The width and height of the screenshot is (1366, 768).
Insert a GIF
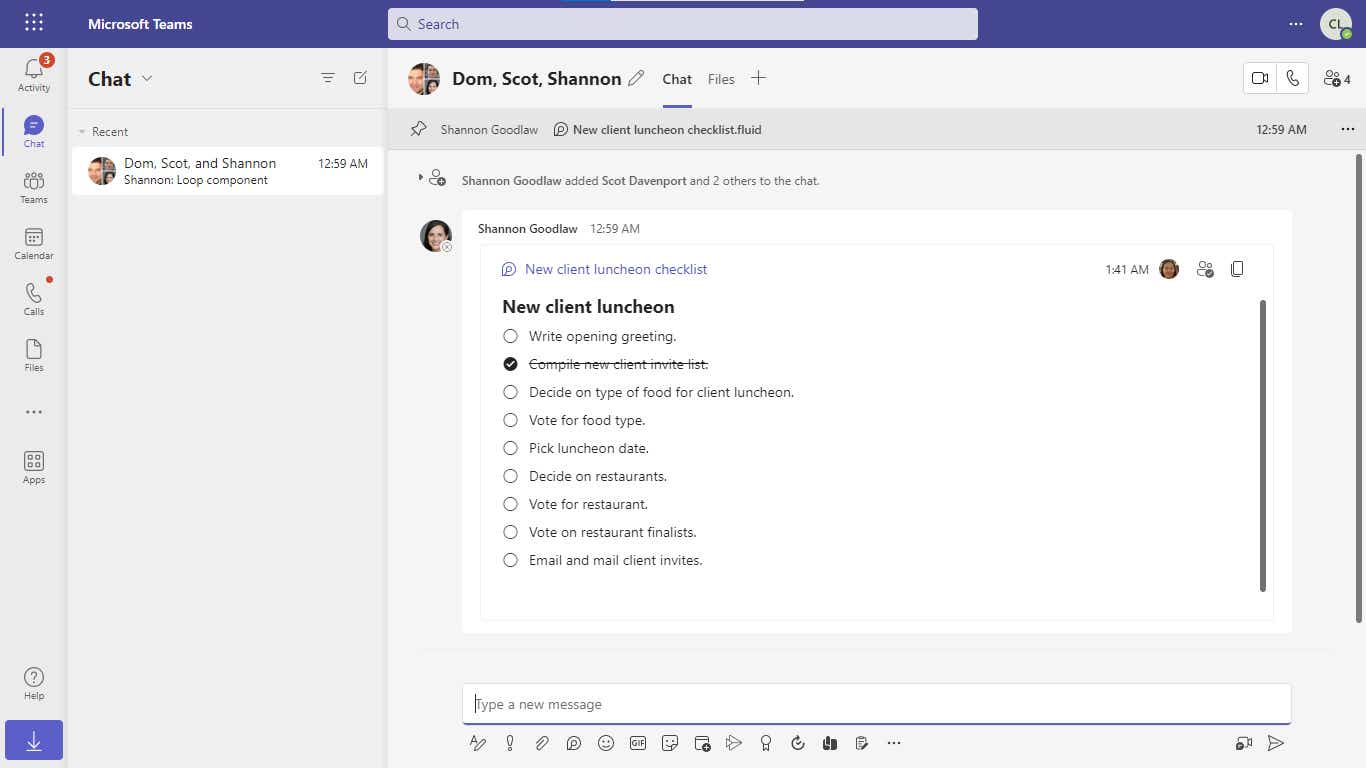point(638,743)
